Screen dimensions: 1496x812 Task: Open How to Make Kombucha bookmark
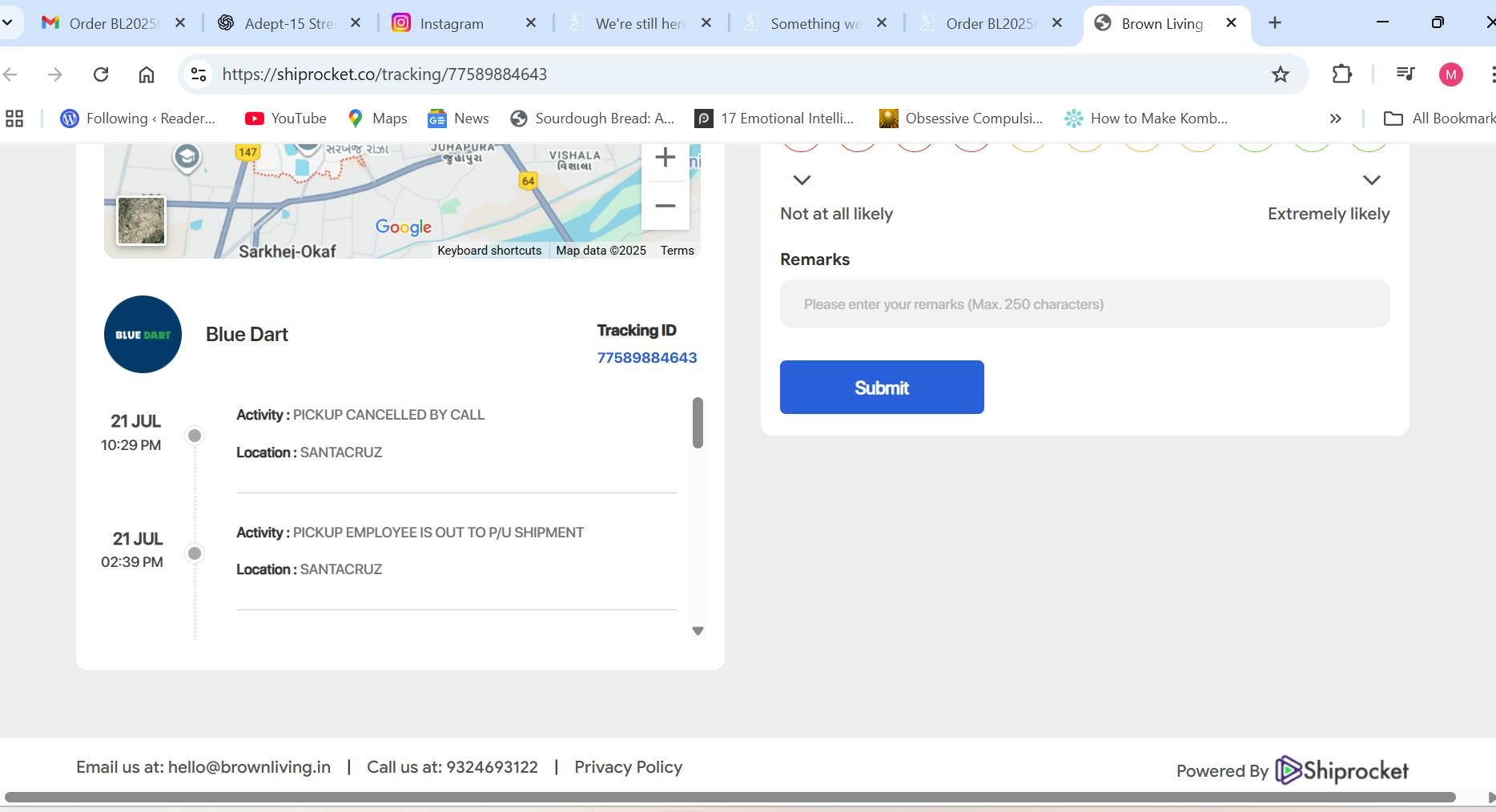pyautogui.click(x=1146, y=119)
